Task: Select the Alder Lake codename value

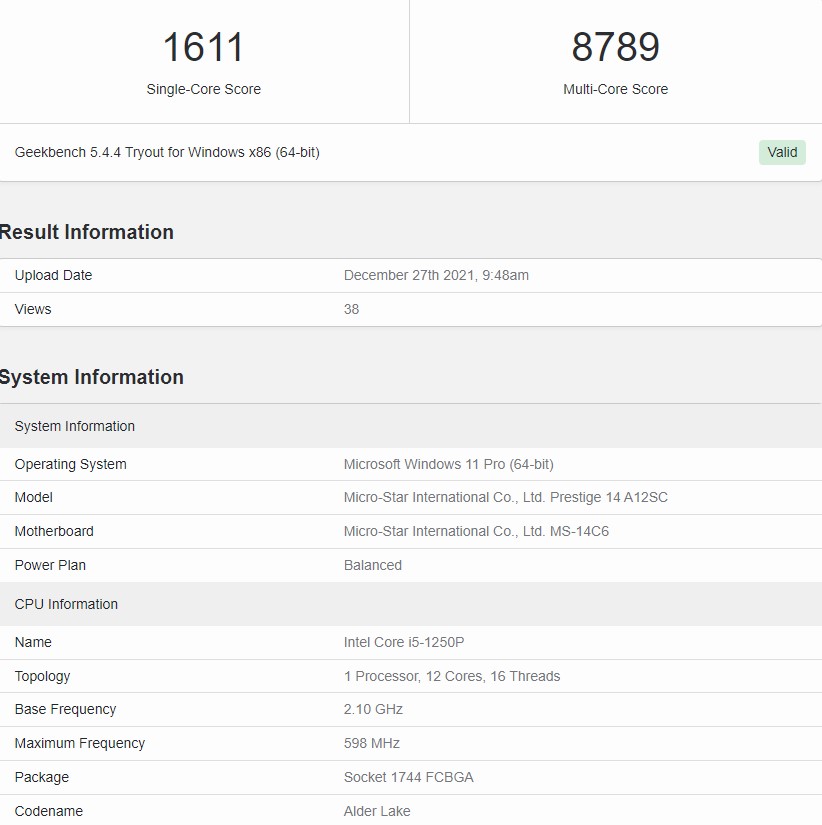Action: [377, 811]
